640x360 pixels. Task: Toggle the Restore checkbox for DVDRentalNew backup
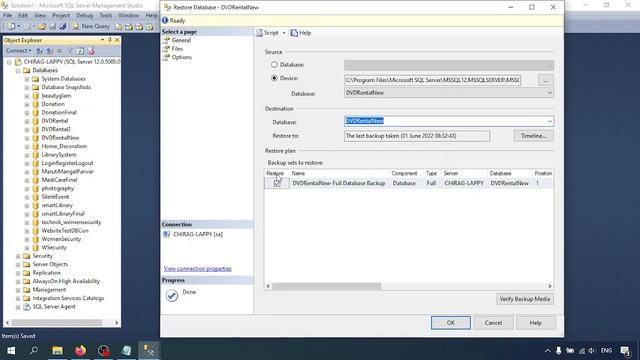pyautogui.click(x=277, y=183)
